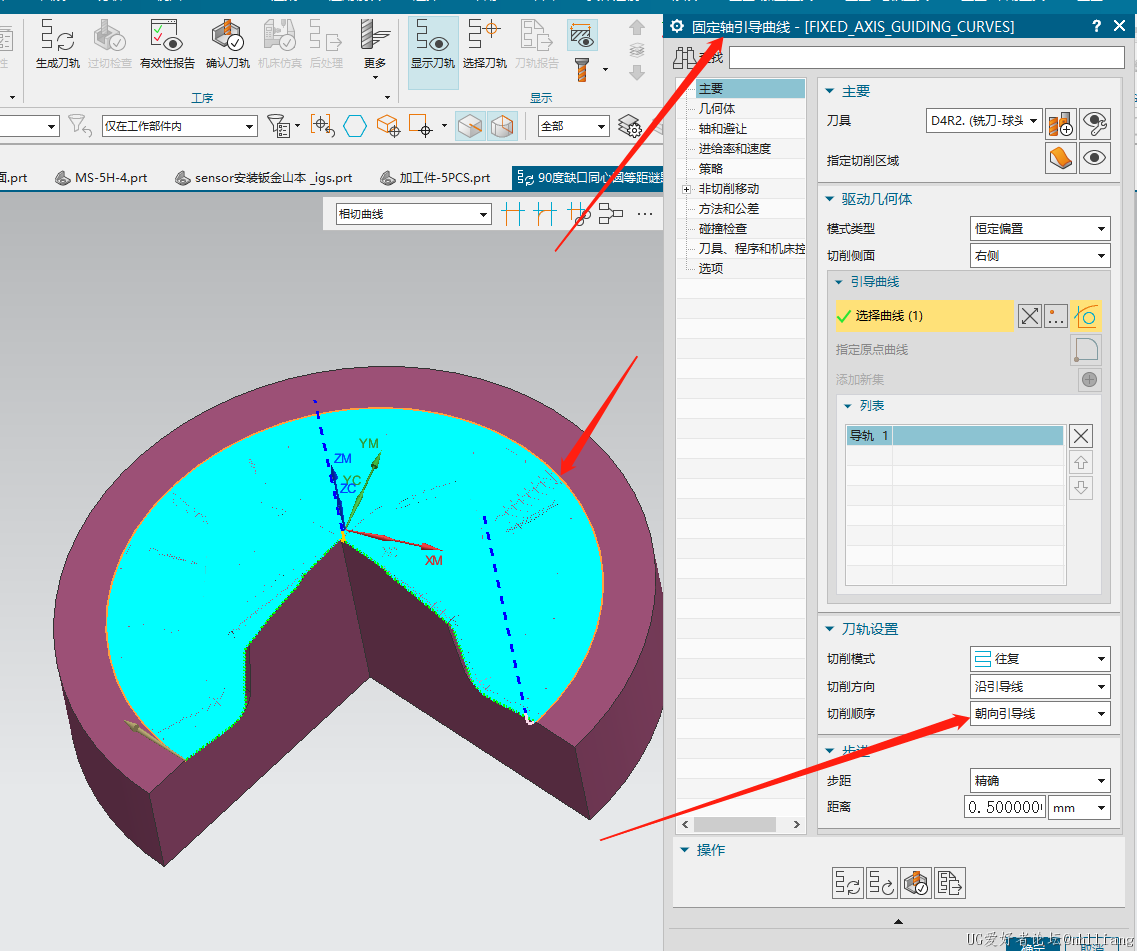Click the create new tool icon beside 刀具
Screen dimensions: 1137x951
pyautogui.click(x=1060, y=122)
